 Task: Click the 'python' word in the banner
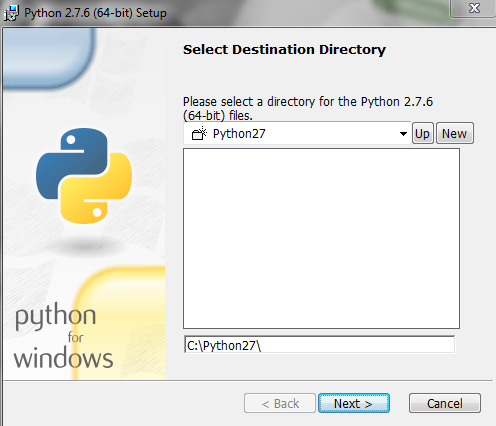[x=55, y=316]
